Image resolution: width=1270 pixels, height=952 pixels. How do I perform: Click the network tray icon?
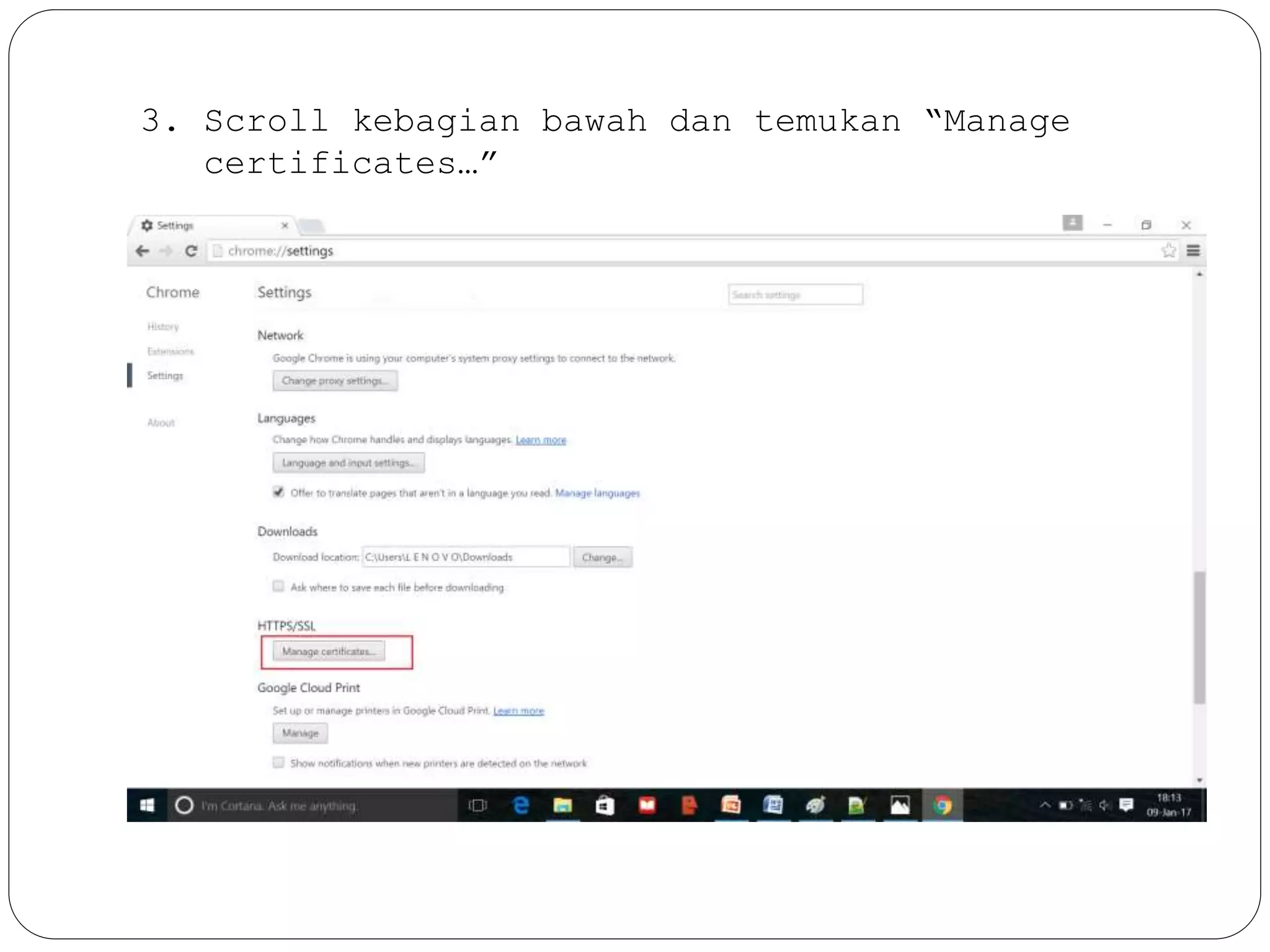coord(1085,805)
